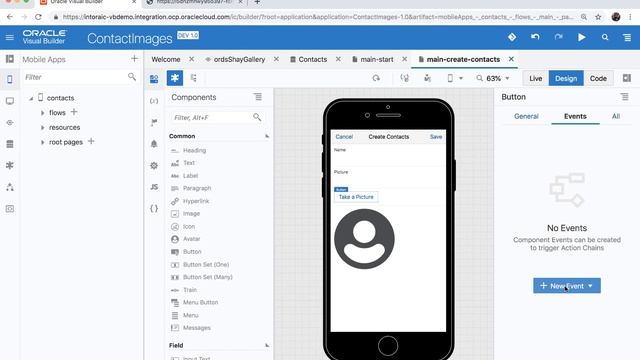Select Mobile Apps phone icon in sidebar
The height and width of the screenshot is (360, 640).
click(x=10, y=79)
